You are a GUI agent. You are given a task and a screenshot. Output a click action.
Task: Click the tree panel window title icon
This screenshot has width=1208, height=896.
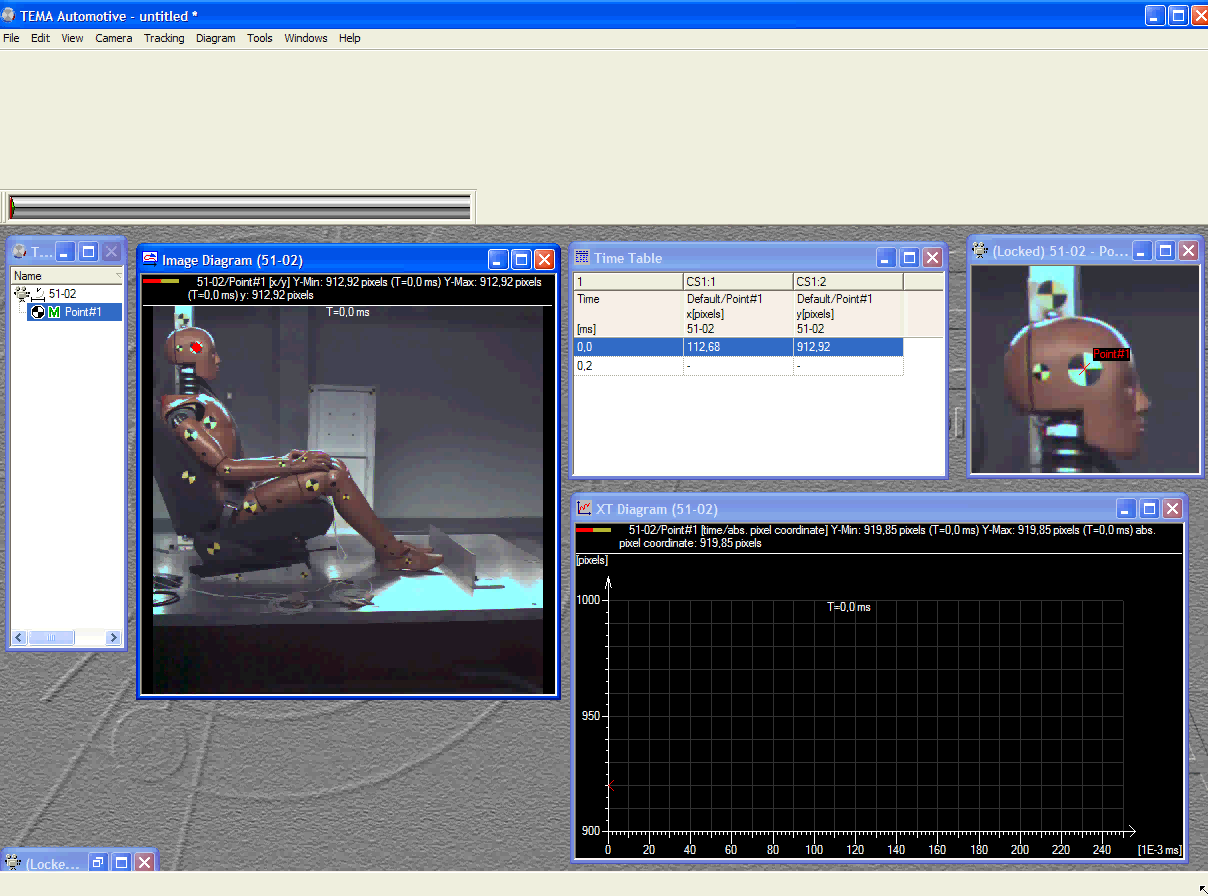click(19, 252)
